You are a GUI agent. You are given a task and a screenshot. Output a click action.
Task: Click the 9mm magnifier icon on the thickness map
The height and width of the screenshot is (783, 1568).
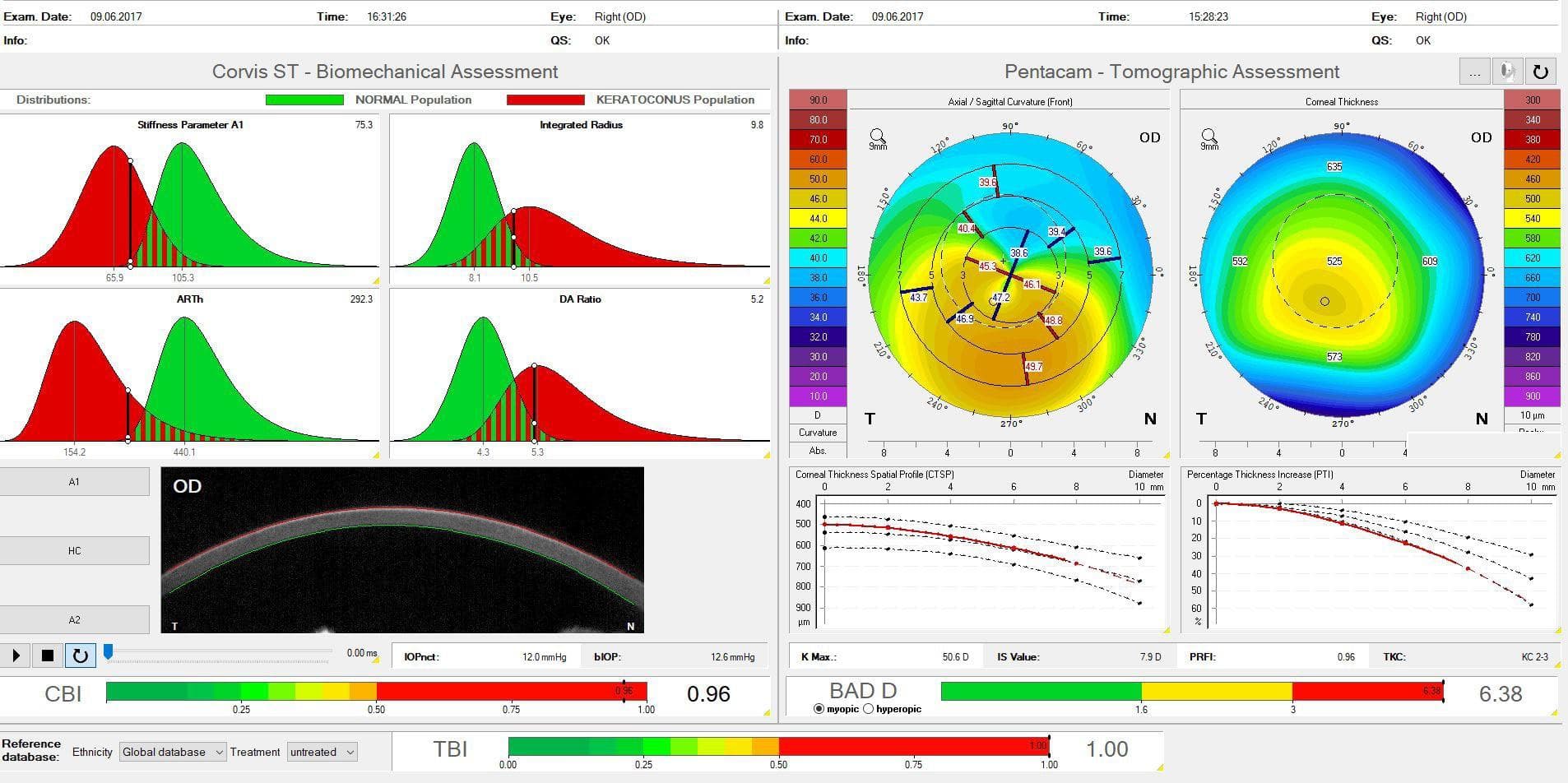(1209, 137)
